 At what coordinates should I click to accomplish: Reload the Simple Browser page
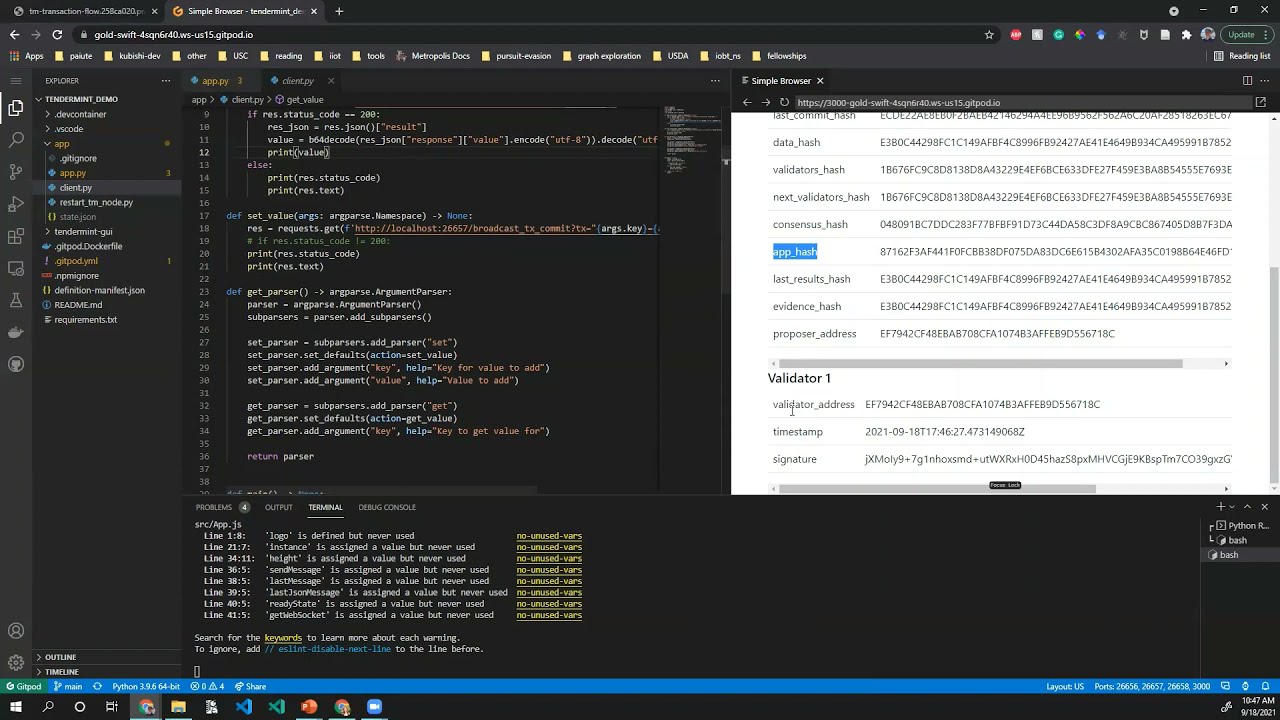coord(784,102)
